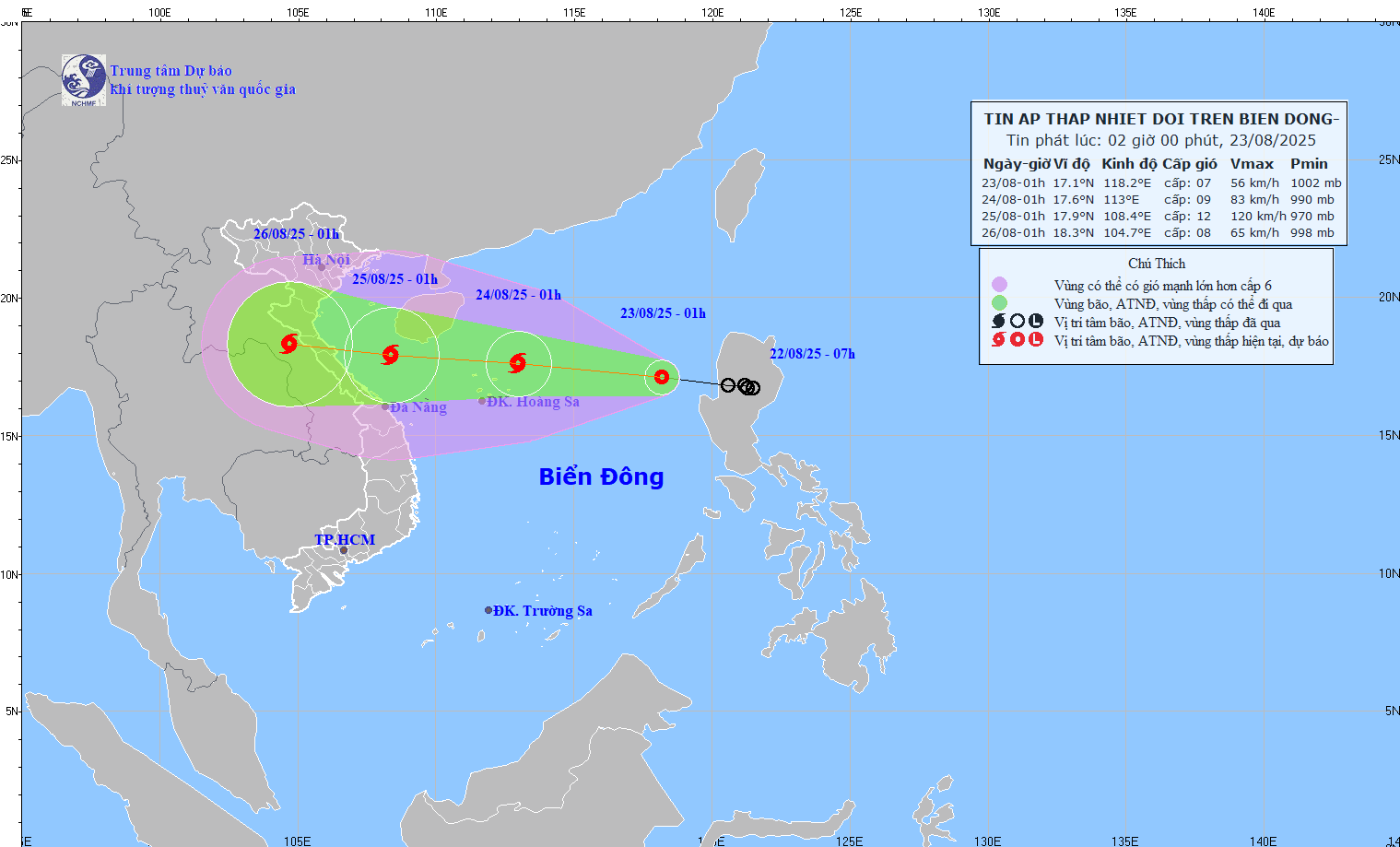Select the 25/08-01h row in the forecast table
Image resolution: width=1400 pixels, height=847 pixels.
(1158, 217)
